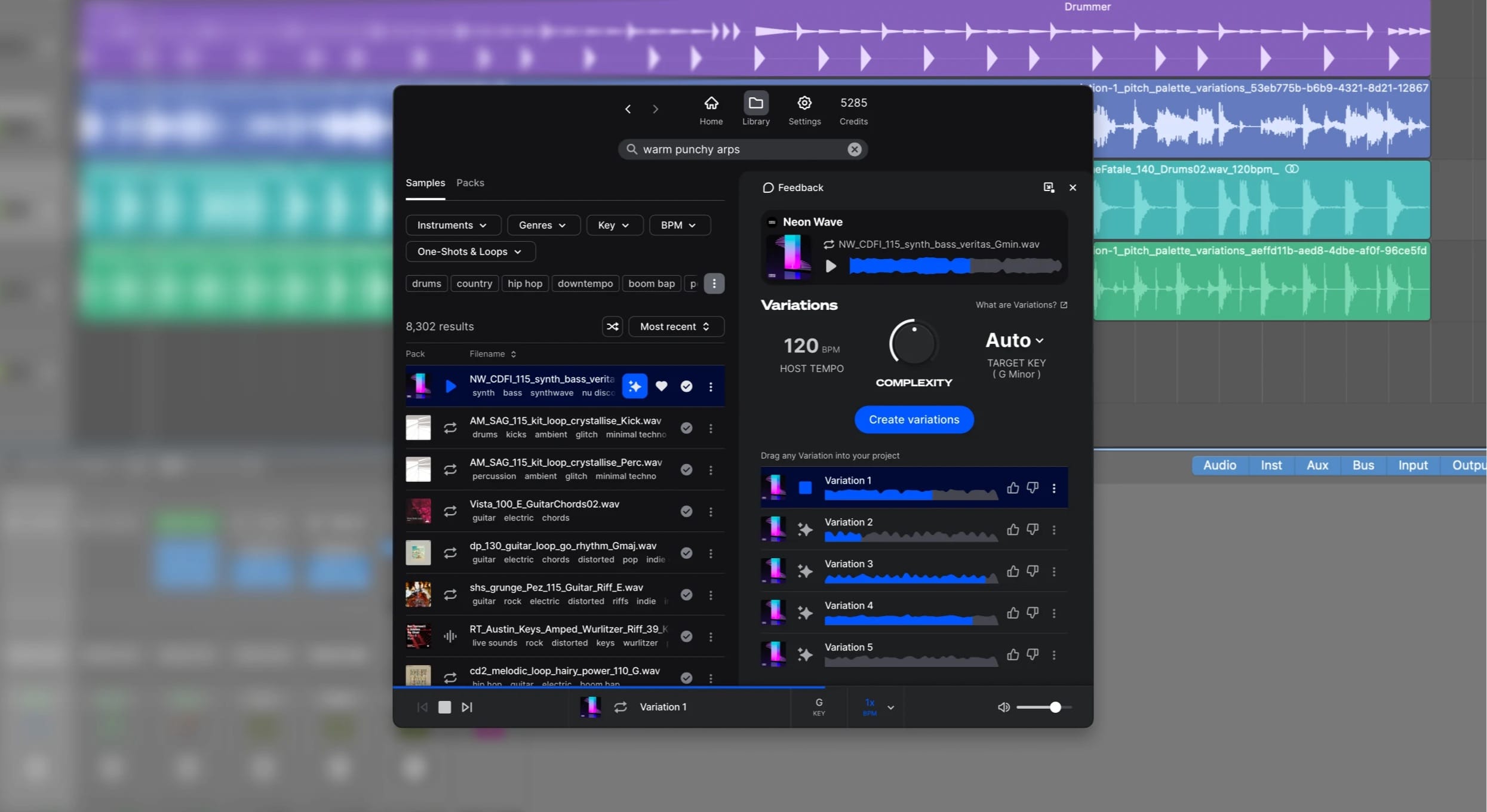This screenshot has width=1487, height=812.
Task: Thumbs down Variation 2
Action: 1033,530
